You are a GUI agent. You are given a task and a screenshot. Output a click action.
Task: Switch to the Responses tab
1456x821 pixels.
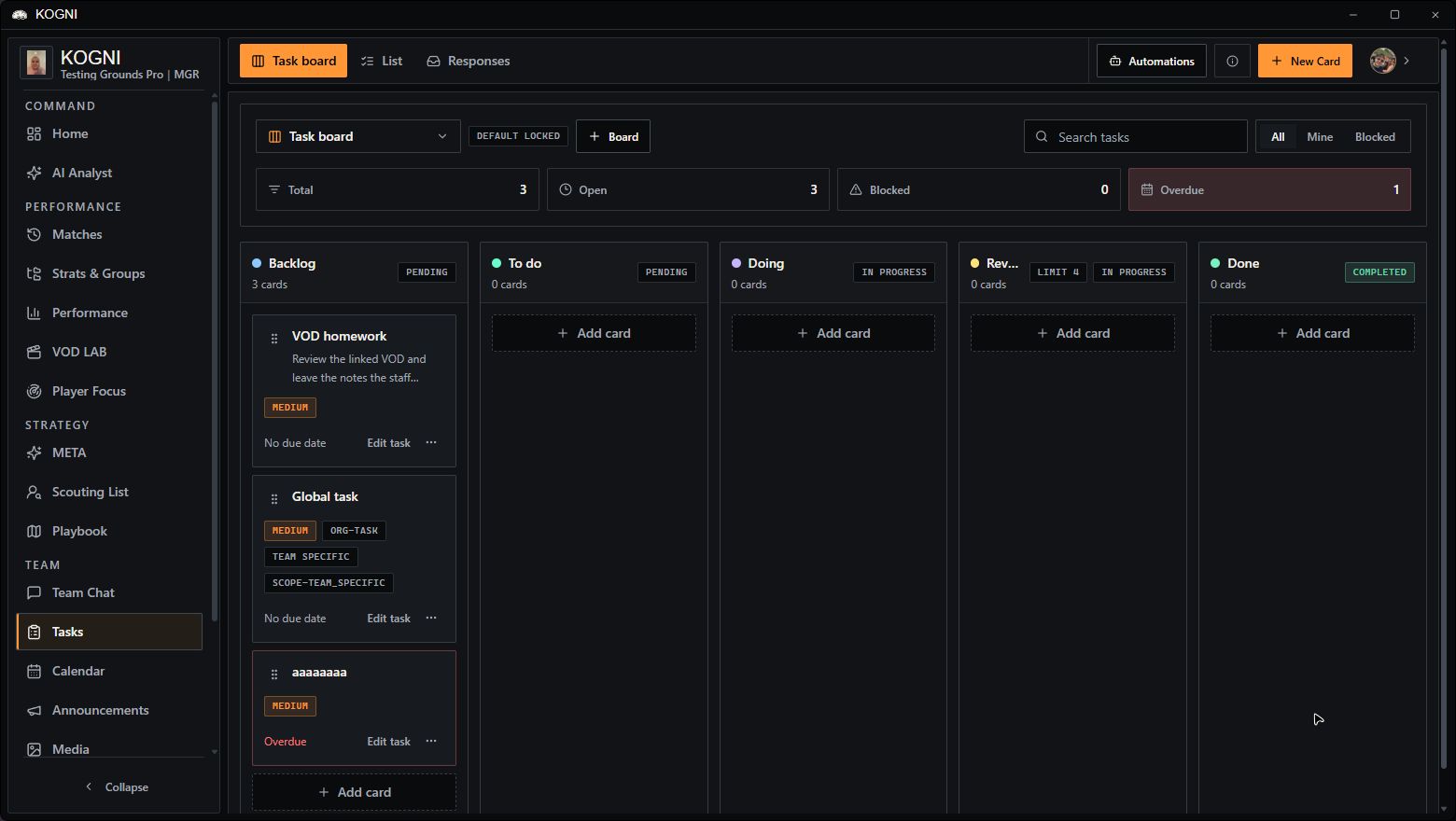click(x=469, y=61)
